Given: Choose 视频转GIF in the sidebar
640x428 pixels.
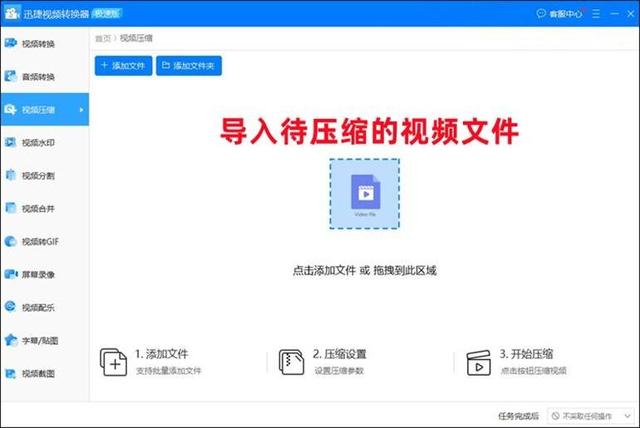Looking at the screenshot, I should (x=45, y=242).
